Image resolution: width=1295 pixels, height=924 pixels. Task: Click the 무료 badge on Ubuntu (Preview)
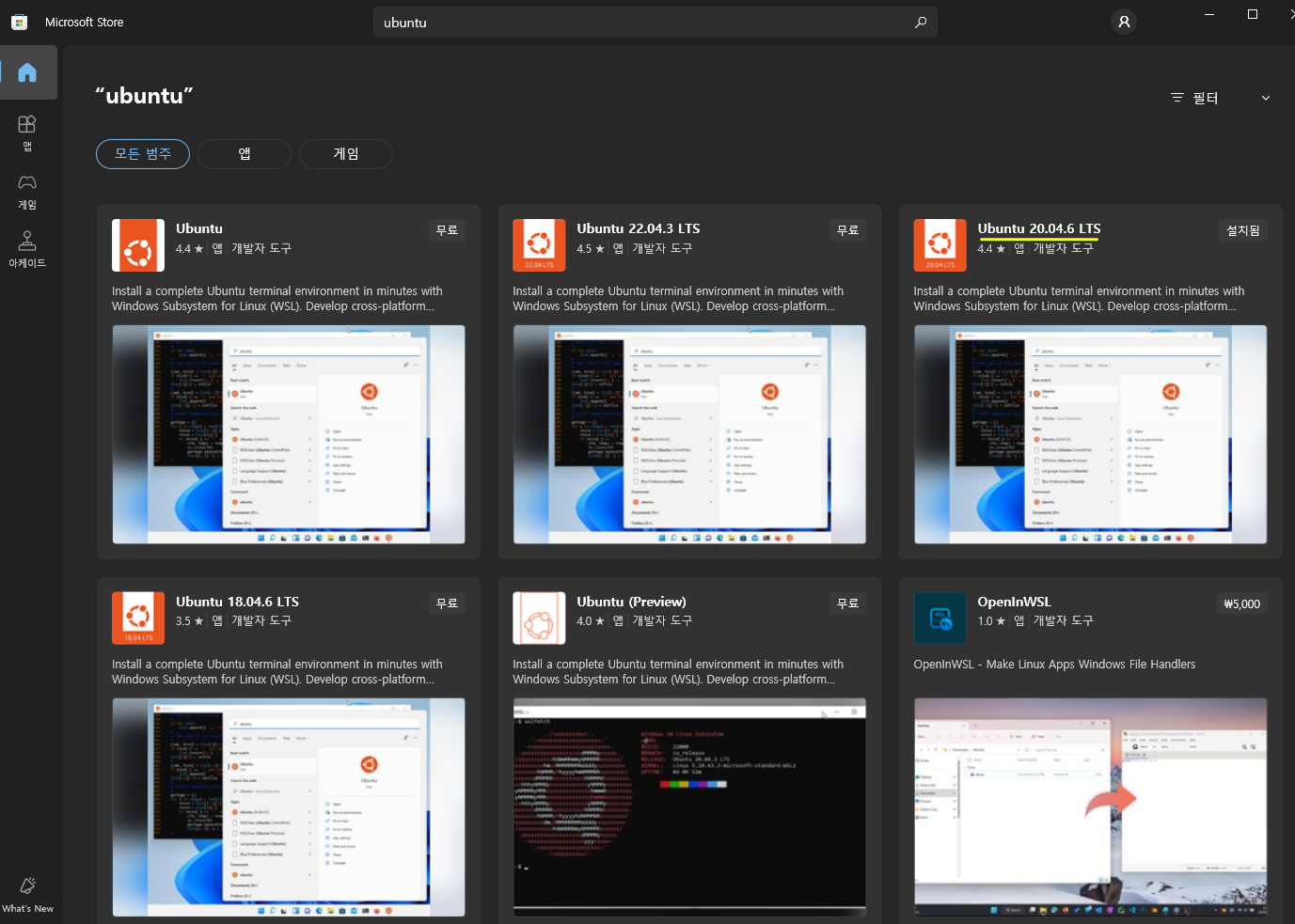847,603
